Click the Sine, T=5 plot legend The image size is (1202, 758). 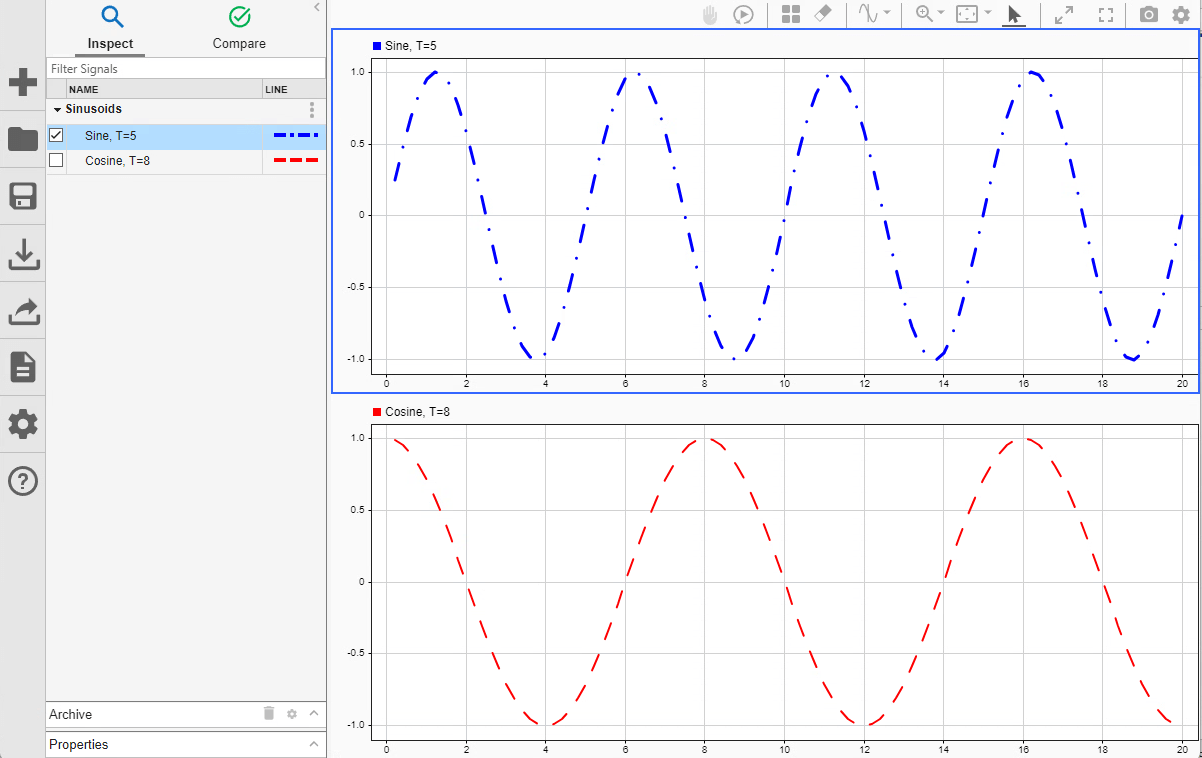(405, 46)
